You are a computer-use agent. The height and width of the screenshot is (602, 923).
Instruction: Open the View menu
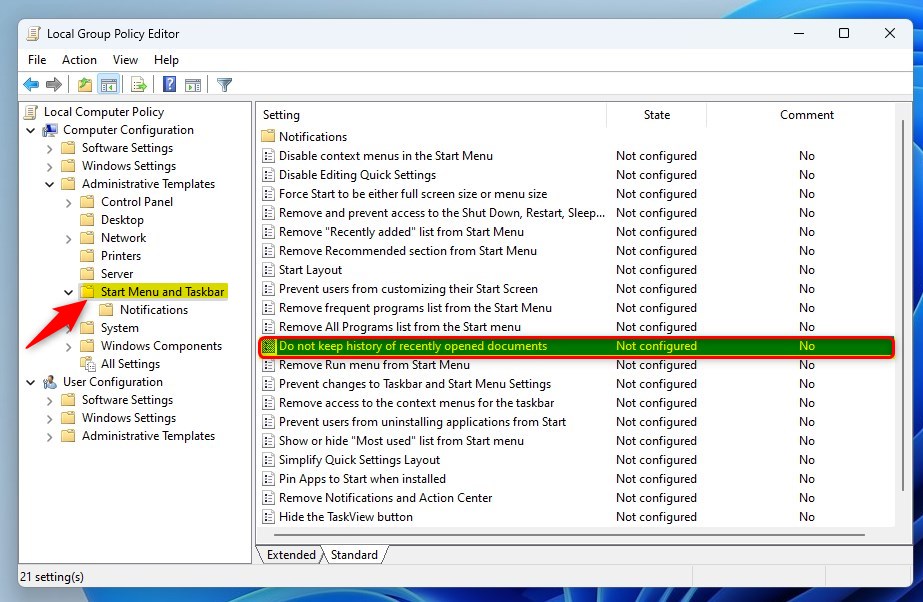(125, 60)
